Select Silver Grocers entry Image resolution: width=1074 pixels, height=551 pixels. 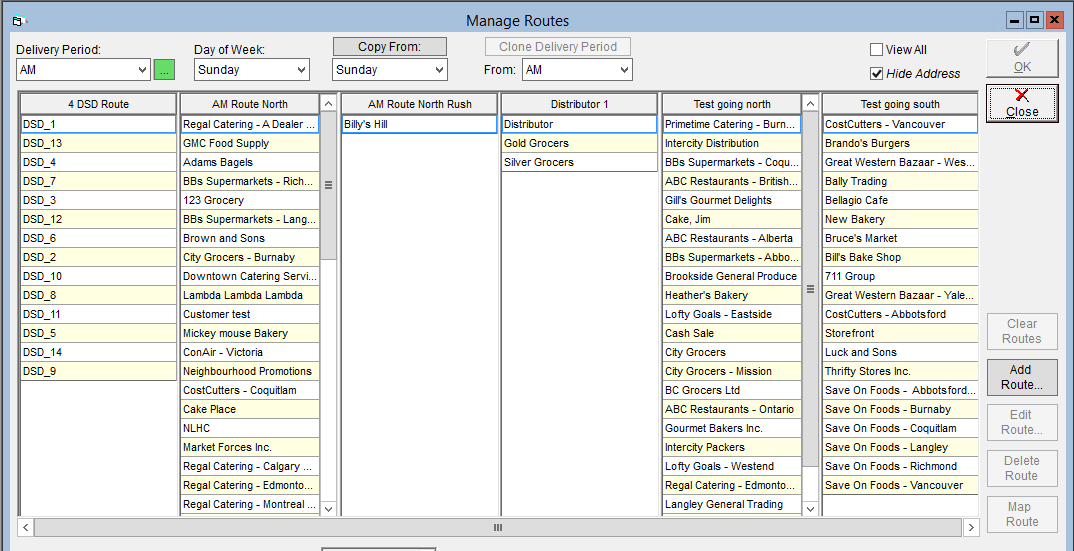(x=579, y=162)
